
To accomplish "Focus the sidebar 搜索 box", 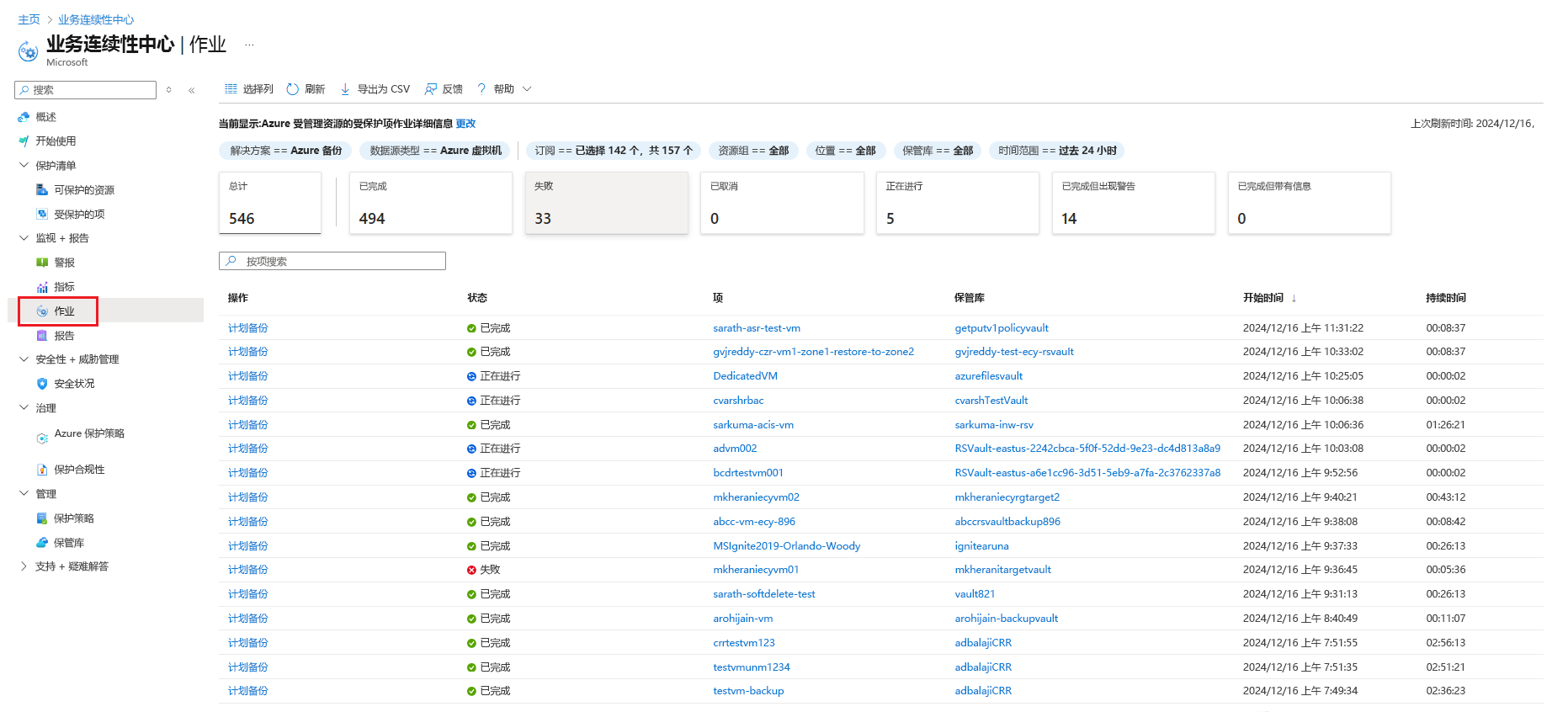I will (85, 90).
